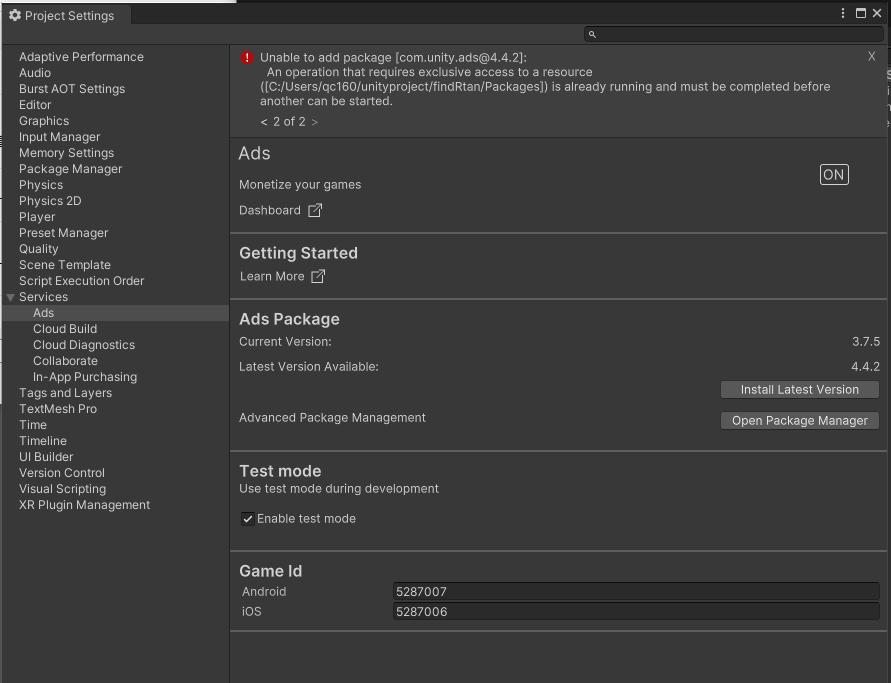The width and height of the screenshot is (891, 683).
Task: Select Cloud Build service
Action: coord(65,329)
